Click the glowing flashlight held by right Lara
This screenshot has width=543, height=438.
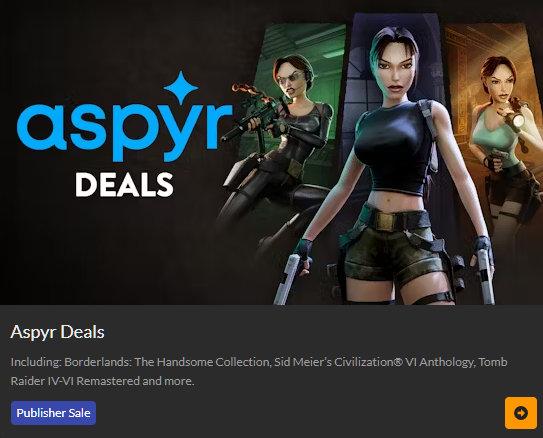tap(516, 120)
